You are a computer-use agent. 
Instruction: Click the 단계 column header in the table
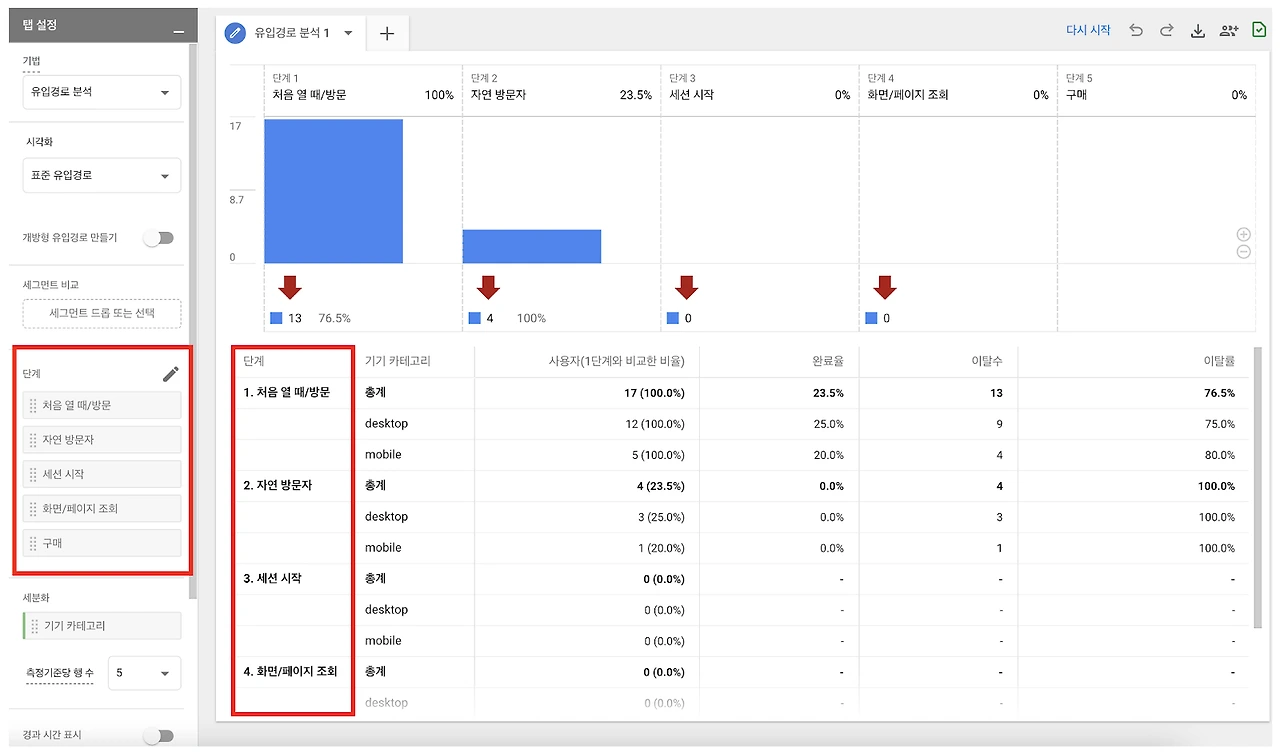(x=254, y=362)
